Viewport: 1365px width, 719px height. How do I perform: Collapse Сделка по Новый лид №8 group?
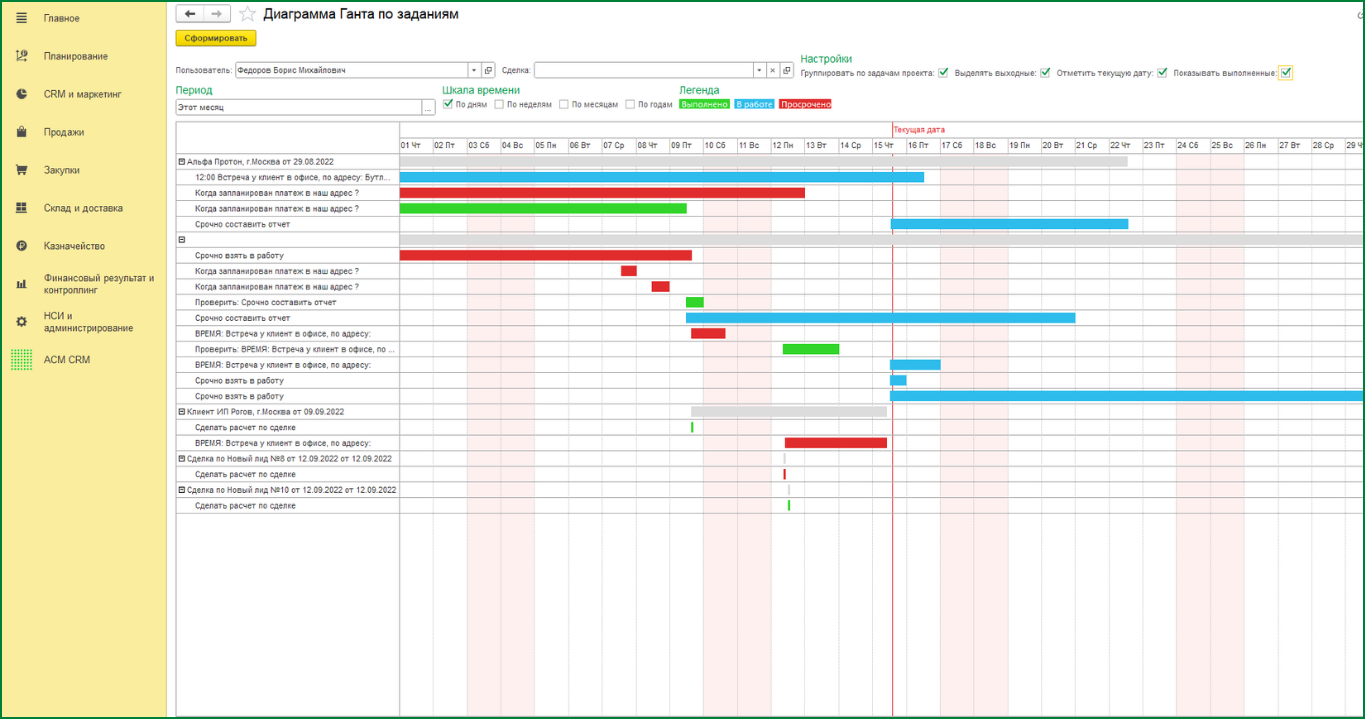pyautogui.click(x=182, y=459)
